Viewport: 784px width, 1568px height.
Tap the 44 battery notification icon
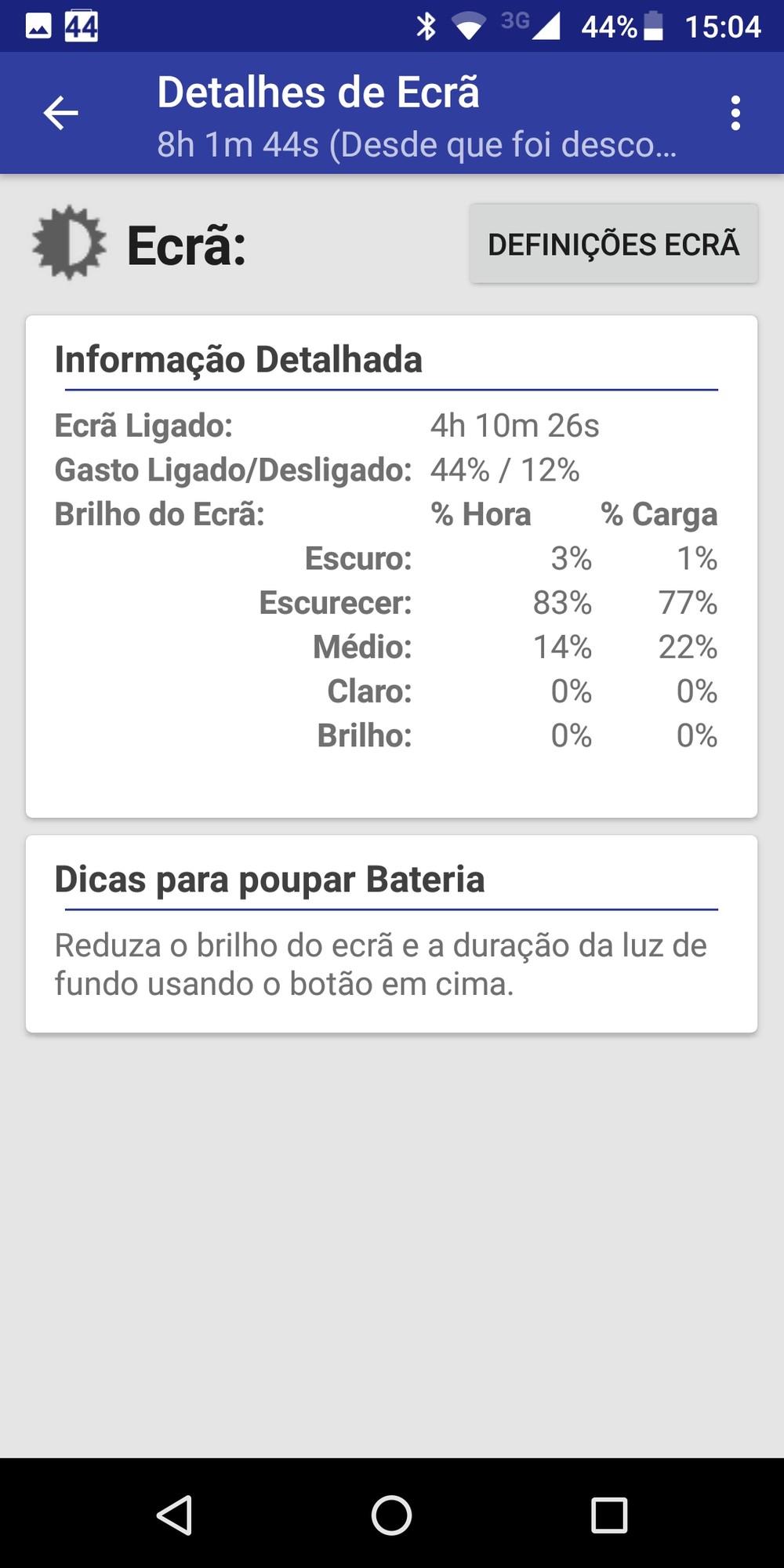pyautogui.click(x=82, y=27)
